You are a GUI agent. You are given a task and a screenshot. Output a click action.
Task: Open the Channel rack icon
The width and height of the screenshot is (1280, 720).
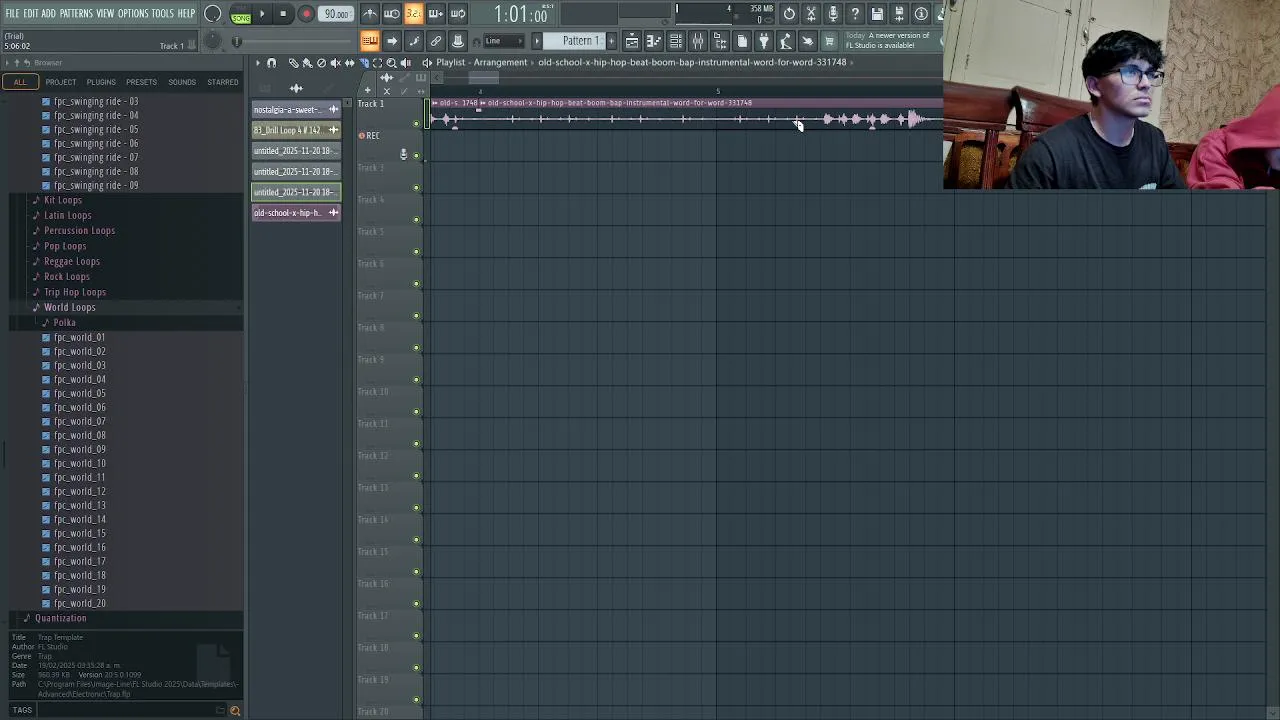676,41
